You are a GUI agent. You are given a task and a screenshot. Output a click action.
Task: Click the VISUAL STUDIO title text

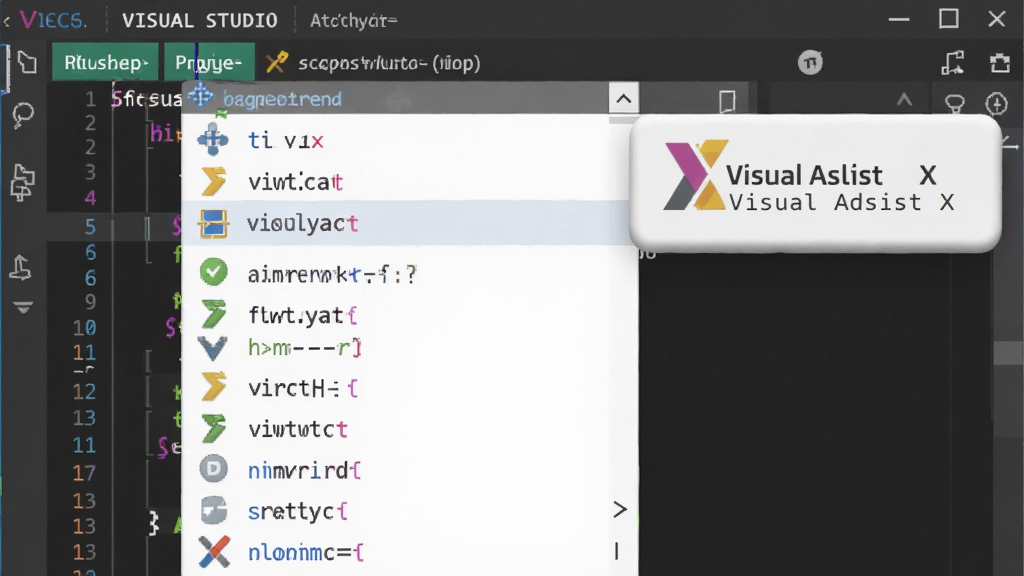(200, 21)
